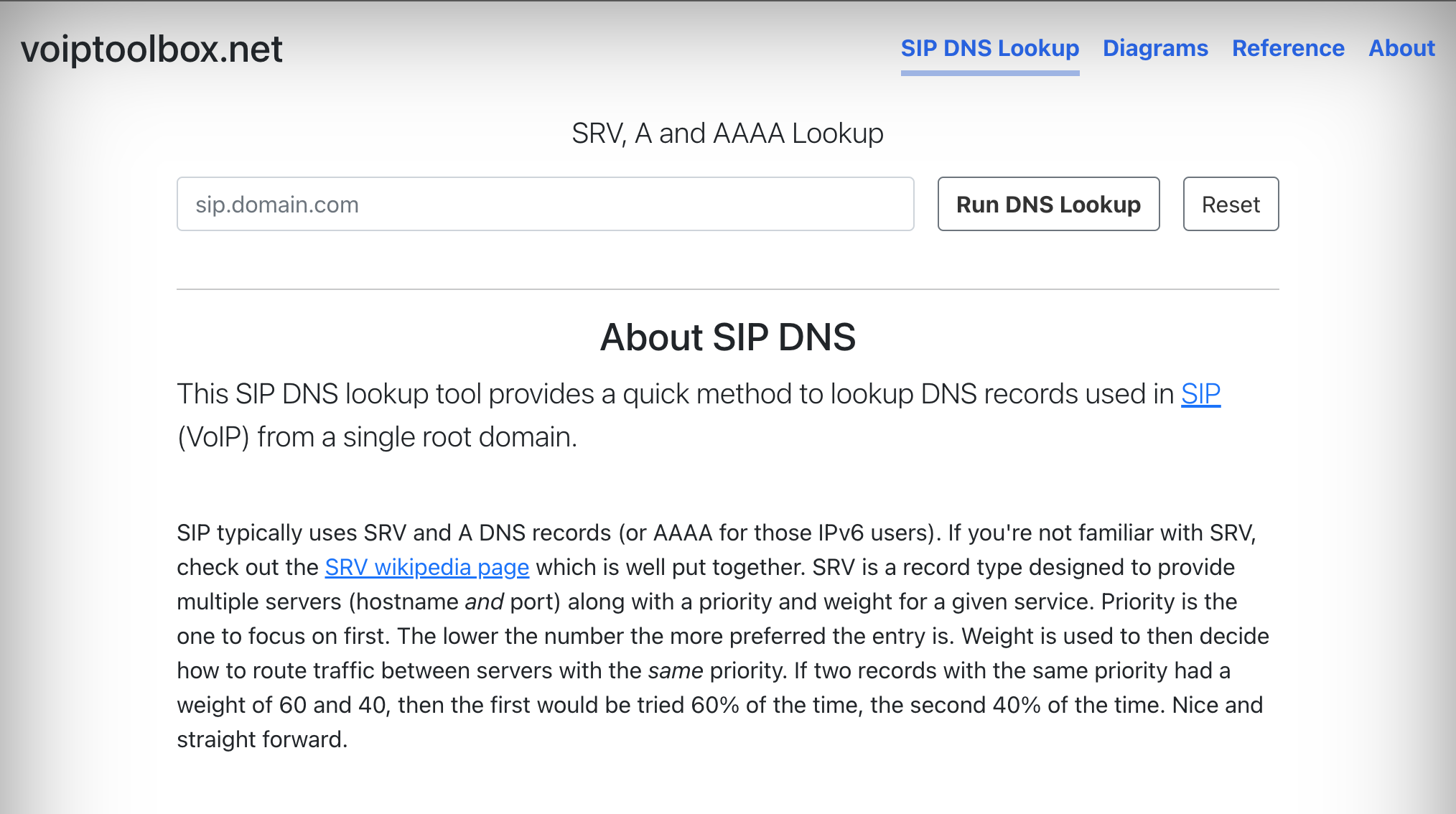Click the Reset button

[x=1230, y=205]
